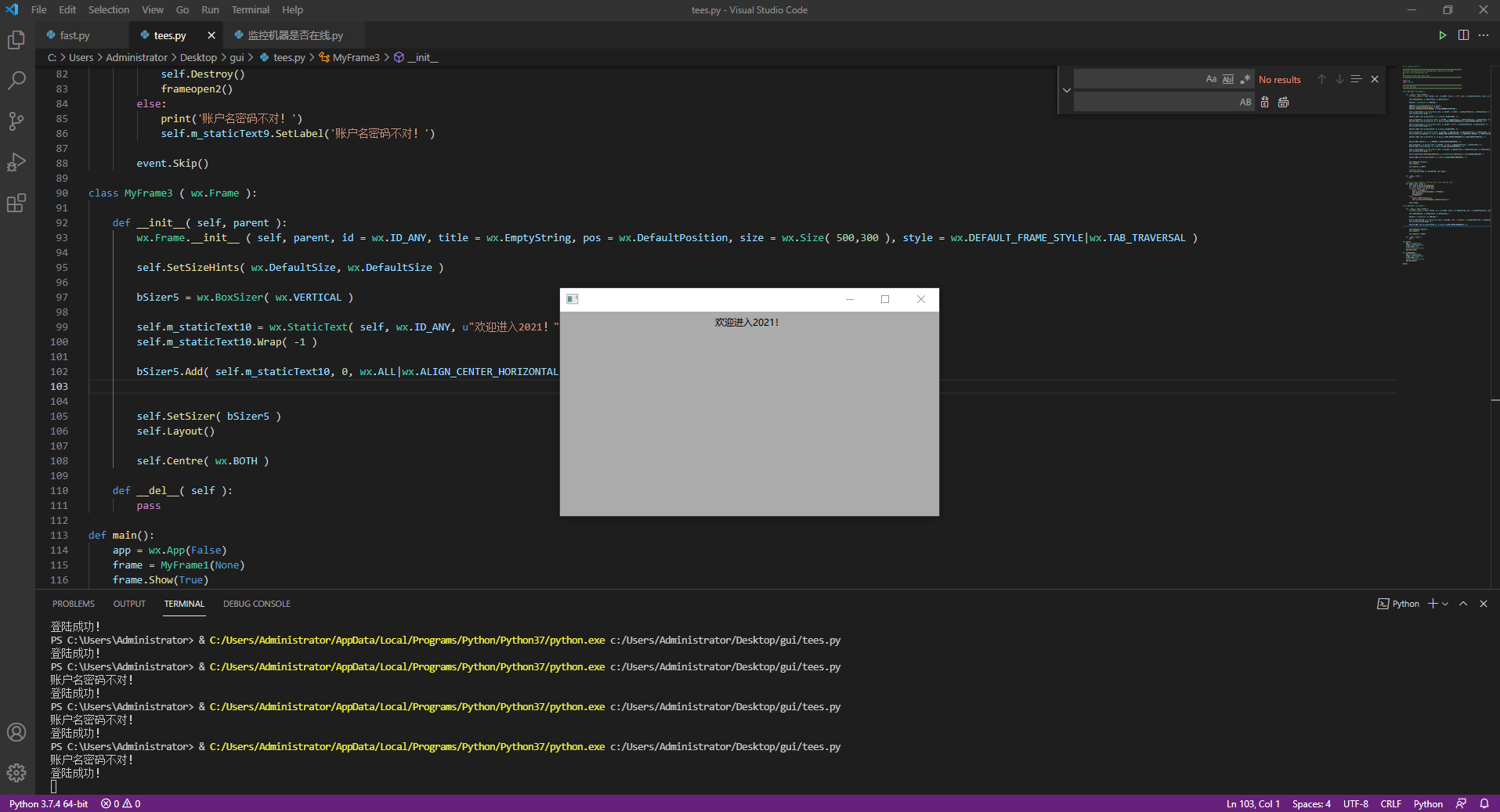Click gui folder in the breadcrumb

(237, 57)
